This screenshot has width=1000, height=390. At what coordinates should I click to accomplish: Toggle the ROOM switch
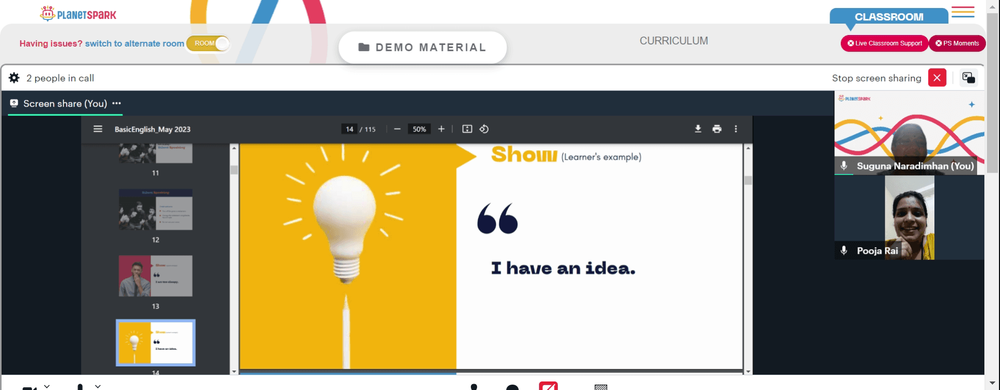(x=208, y=43)
